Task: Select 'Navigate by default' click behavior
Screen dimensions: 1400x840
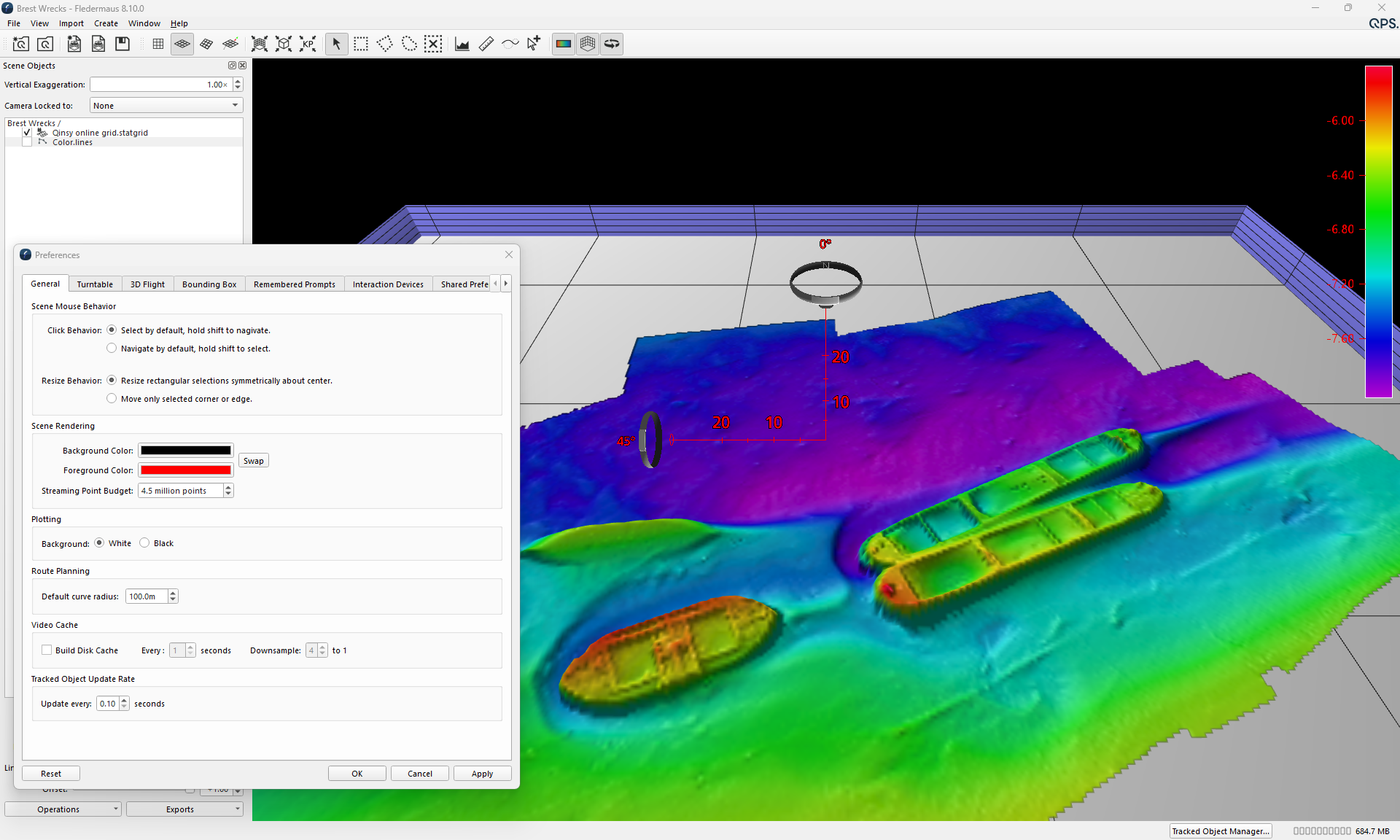Action: [112, 349]
